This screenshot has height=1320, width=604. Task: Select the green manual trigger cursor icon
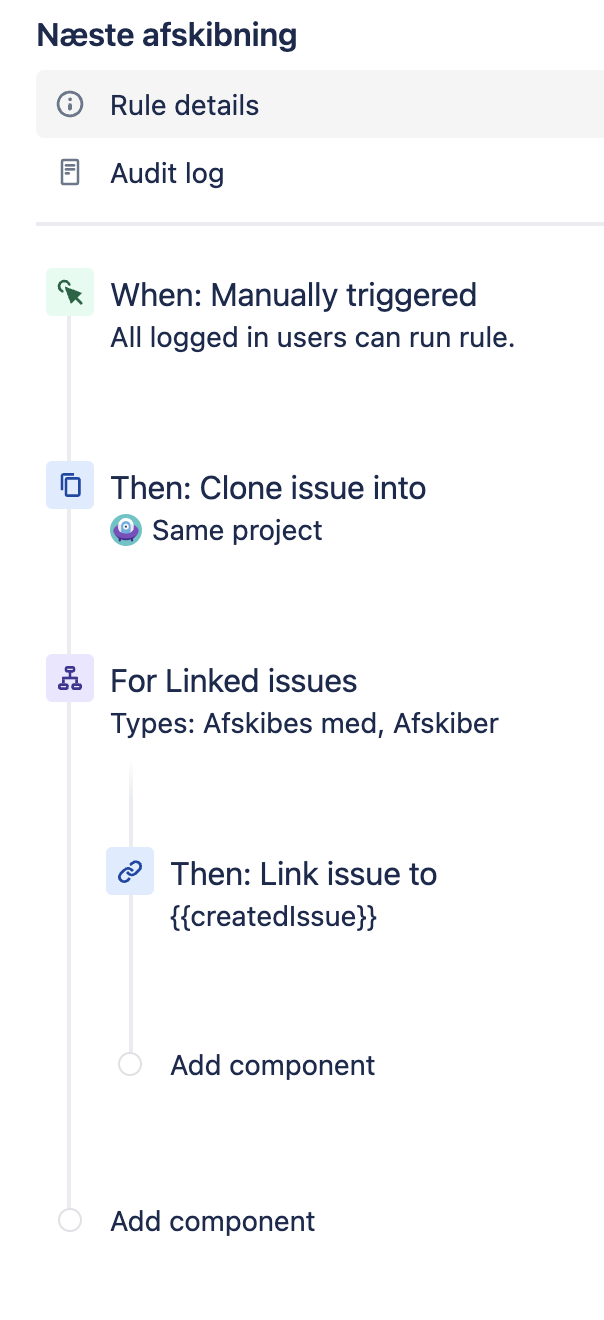click(70, 292)
